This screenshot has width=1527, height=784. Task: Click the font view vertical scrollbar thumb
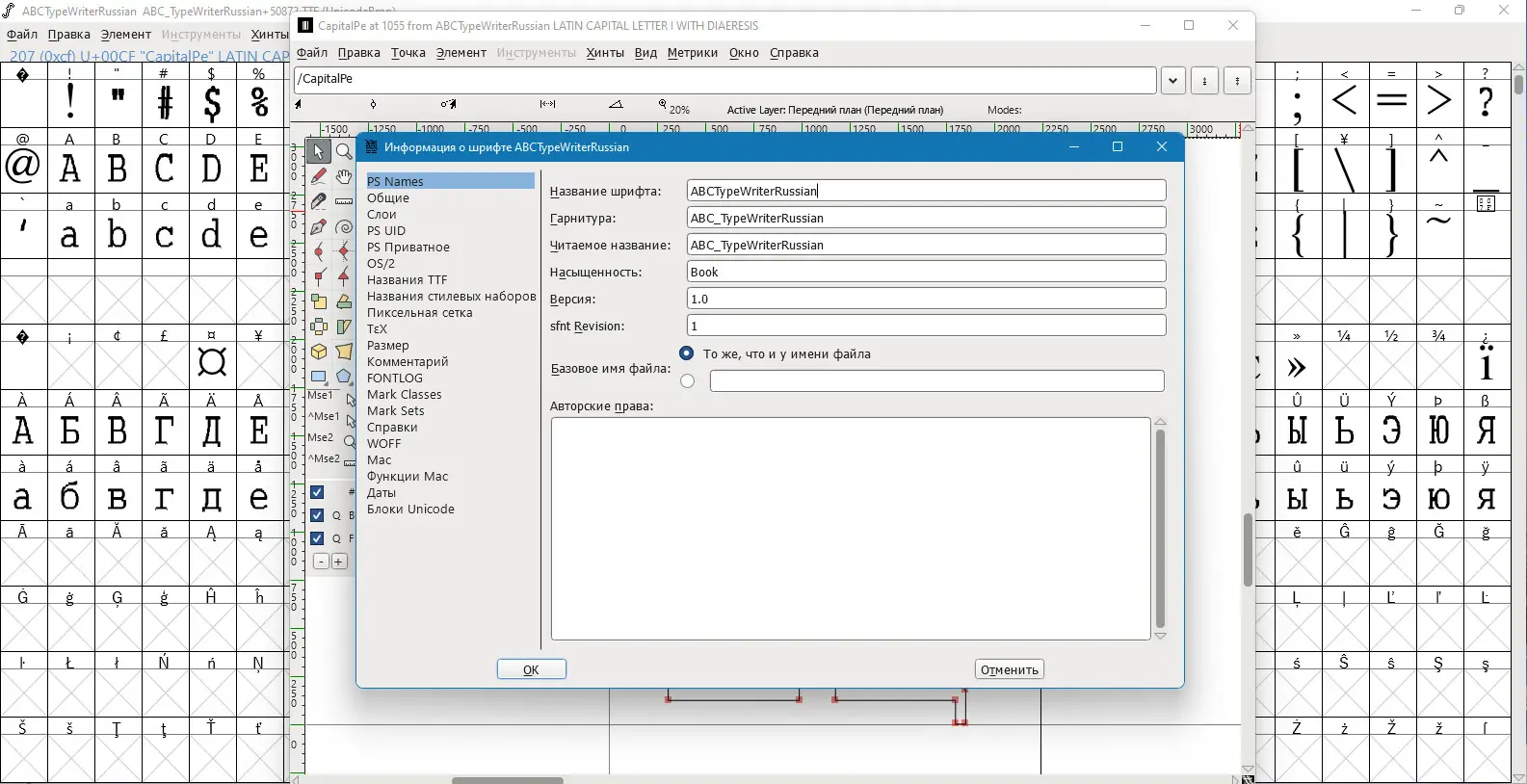(1519, 86)
